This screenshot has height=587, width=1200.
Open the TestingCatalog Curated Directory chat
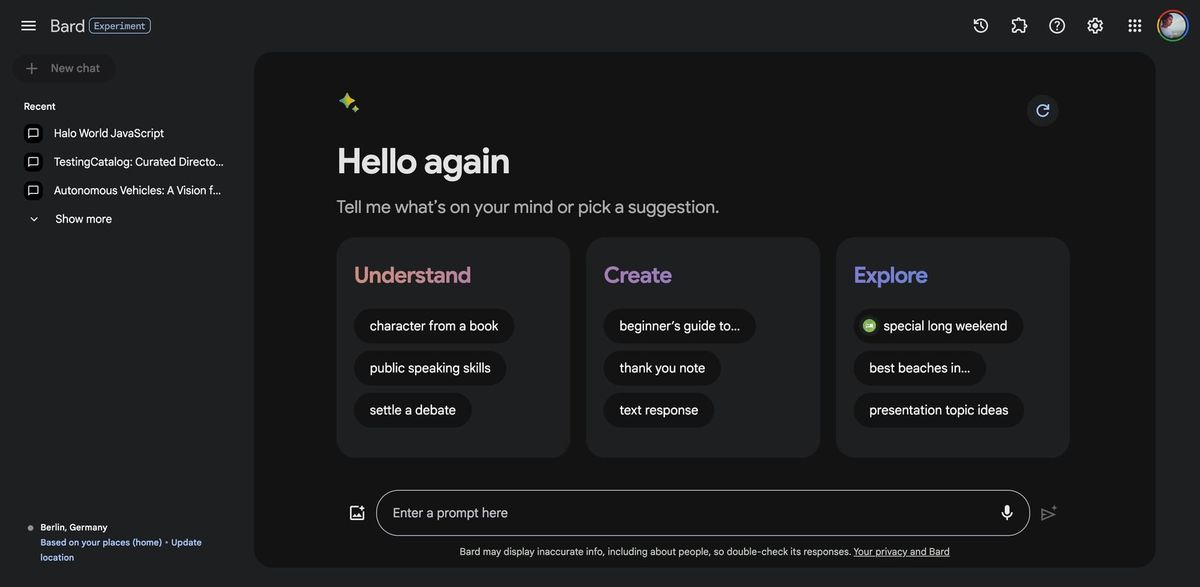coord(138,162)
